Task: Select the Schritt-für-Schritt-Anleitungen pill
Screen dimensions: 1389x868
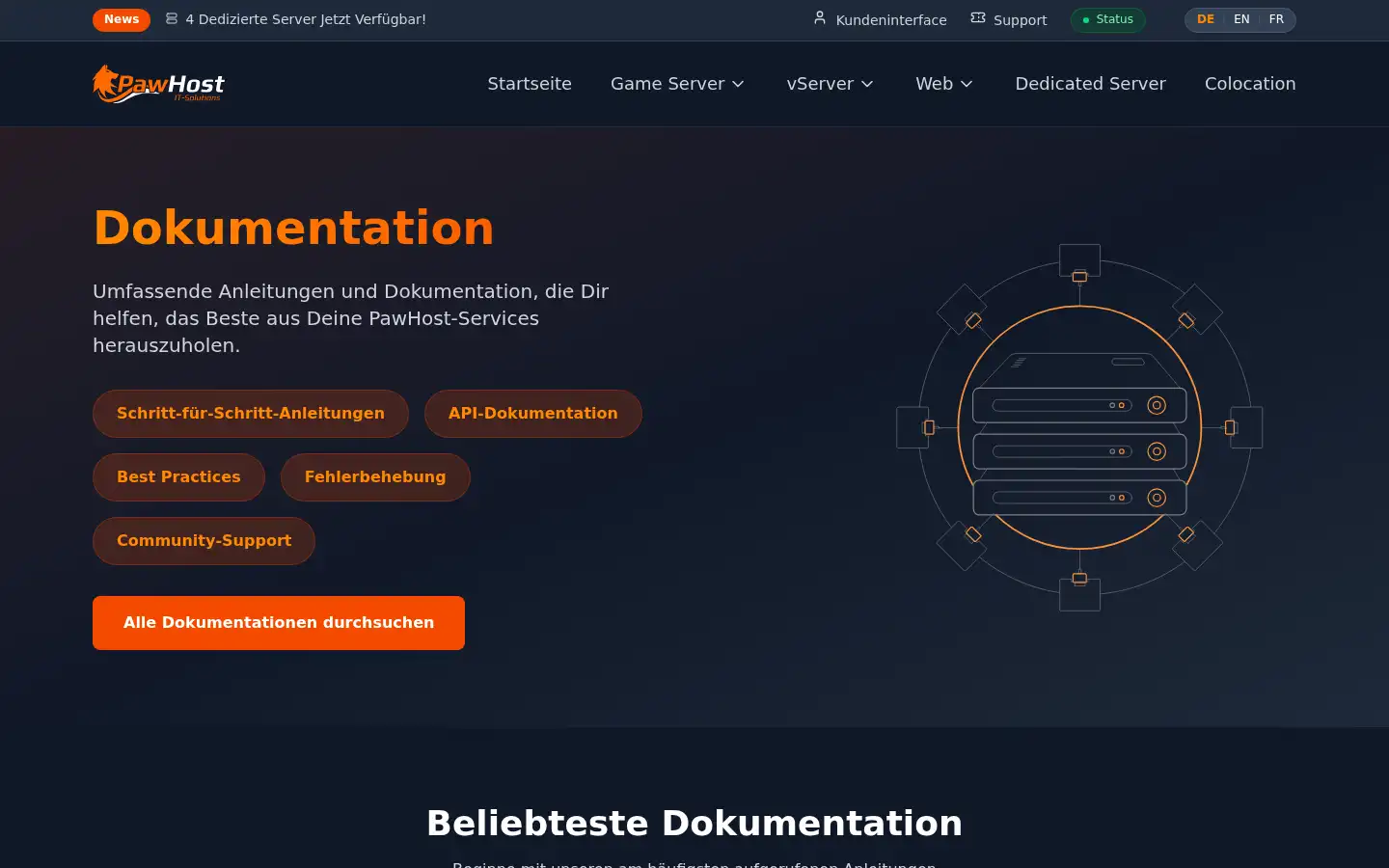Action: pyautogui.click(x=251, y=414)
